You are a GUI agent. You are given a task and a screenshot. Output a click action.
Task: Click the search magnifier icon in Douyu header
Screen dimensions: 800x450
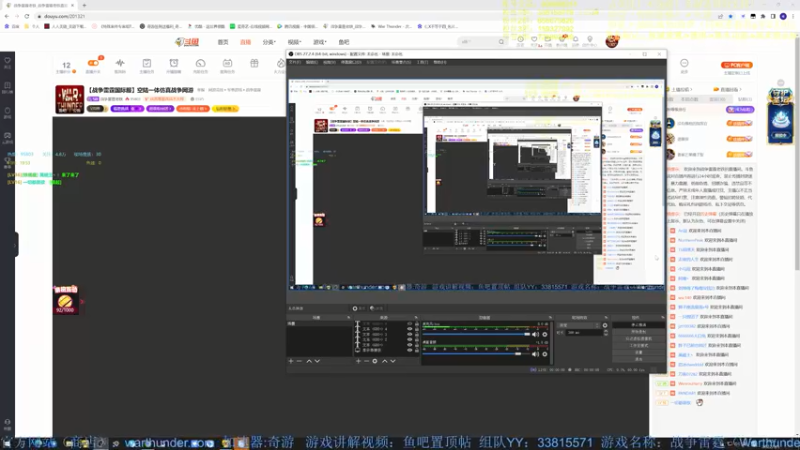coord(501,42)
